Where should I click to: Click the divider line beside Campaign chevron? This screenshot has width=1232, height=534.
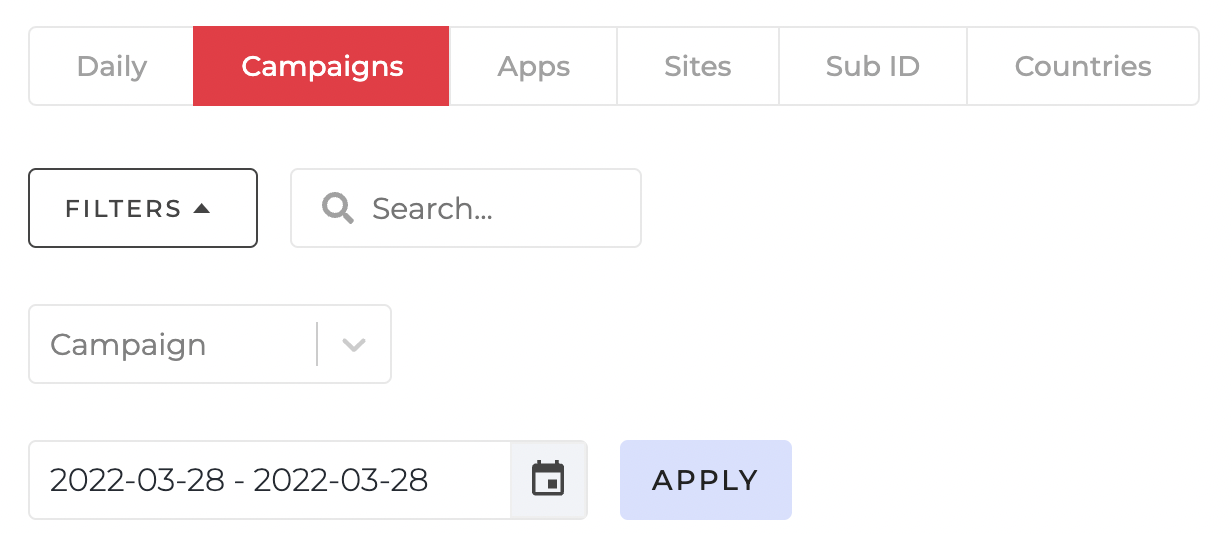317,344
